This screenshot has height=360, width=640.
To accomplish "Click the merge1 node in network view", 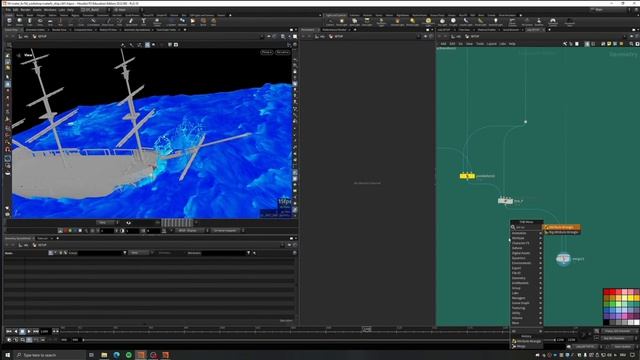I will click(563, 259).
